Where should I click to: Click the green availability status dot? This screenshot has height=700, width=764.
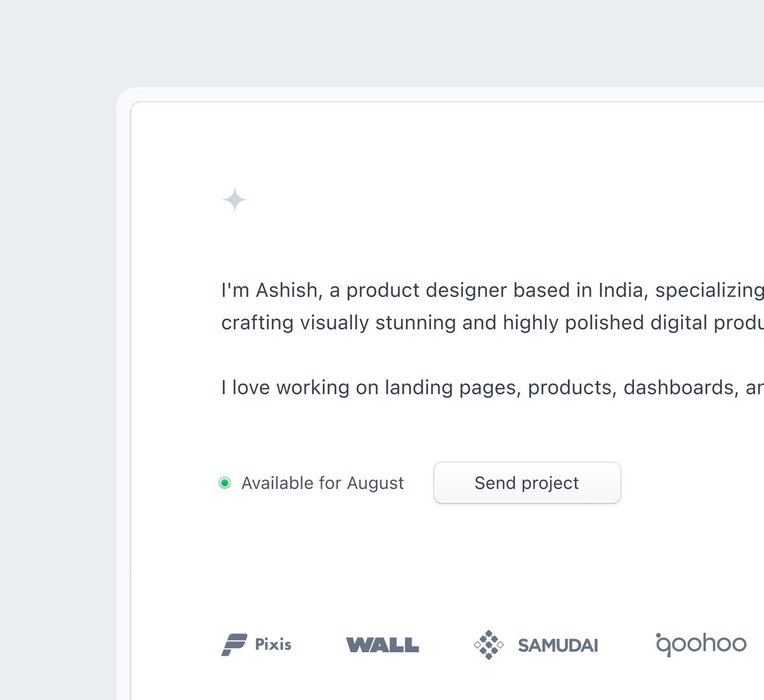click(225, 483)
